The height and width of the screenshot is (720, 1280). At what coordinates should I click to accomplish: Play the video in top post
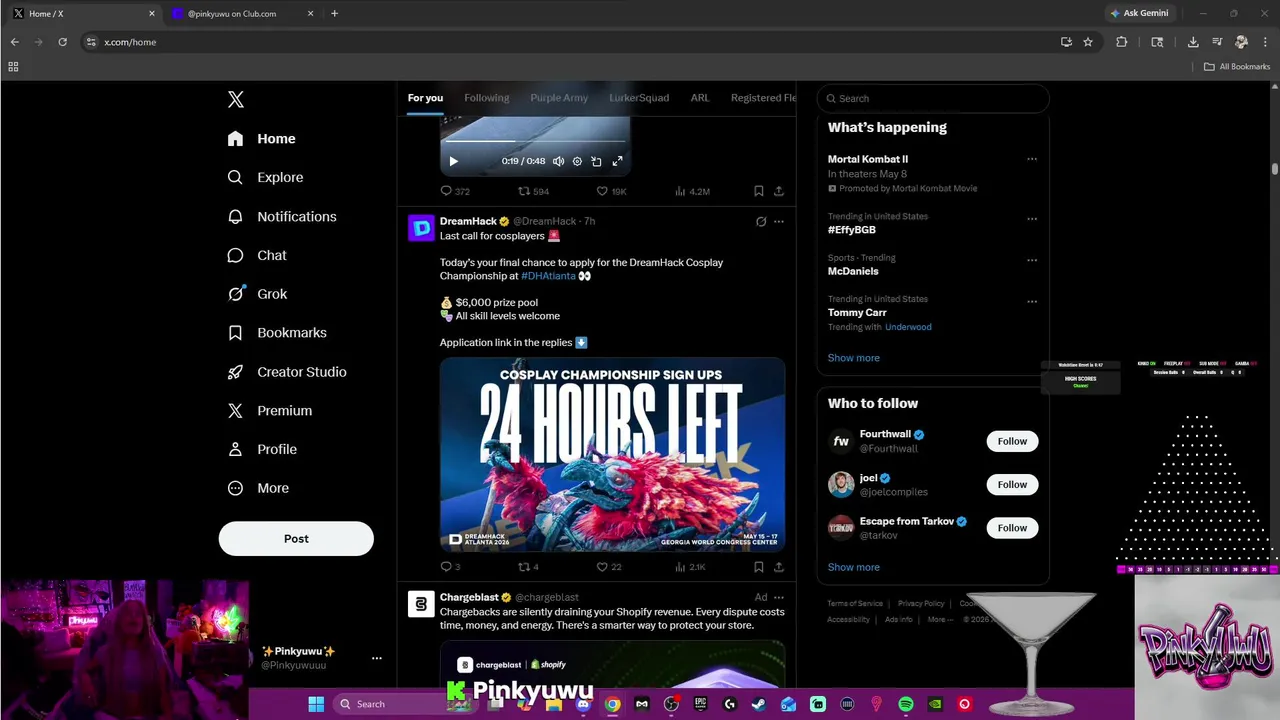[x=453, y=161]
